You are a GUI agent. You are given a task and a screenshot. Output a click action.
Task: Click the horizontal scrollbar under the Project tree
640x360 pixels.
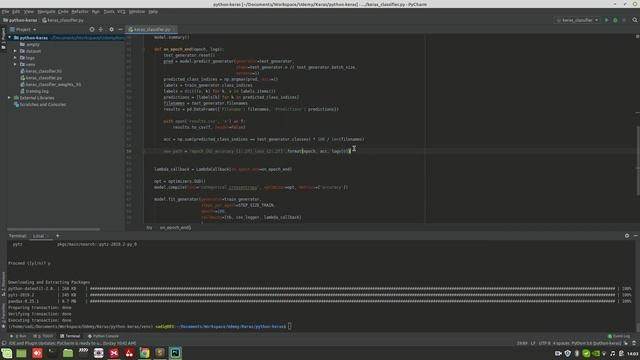(53, 229)
